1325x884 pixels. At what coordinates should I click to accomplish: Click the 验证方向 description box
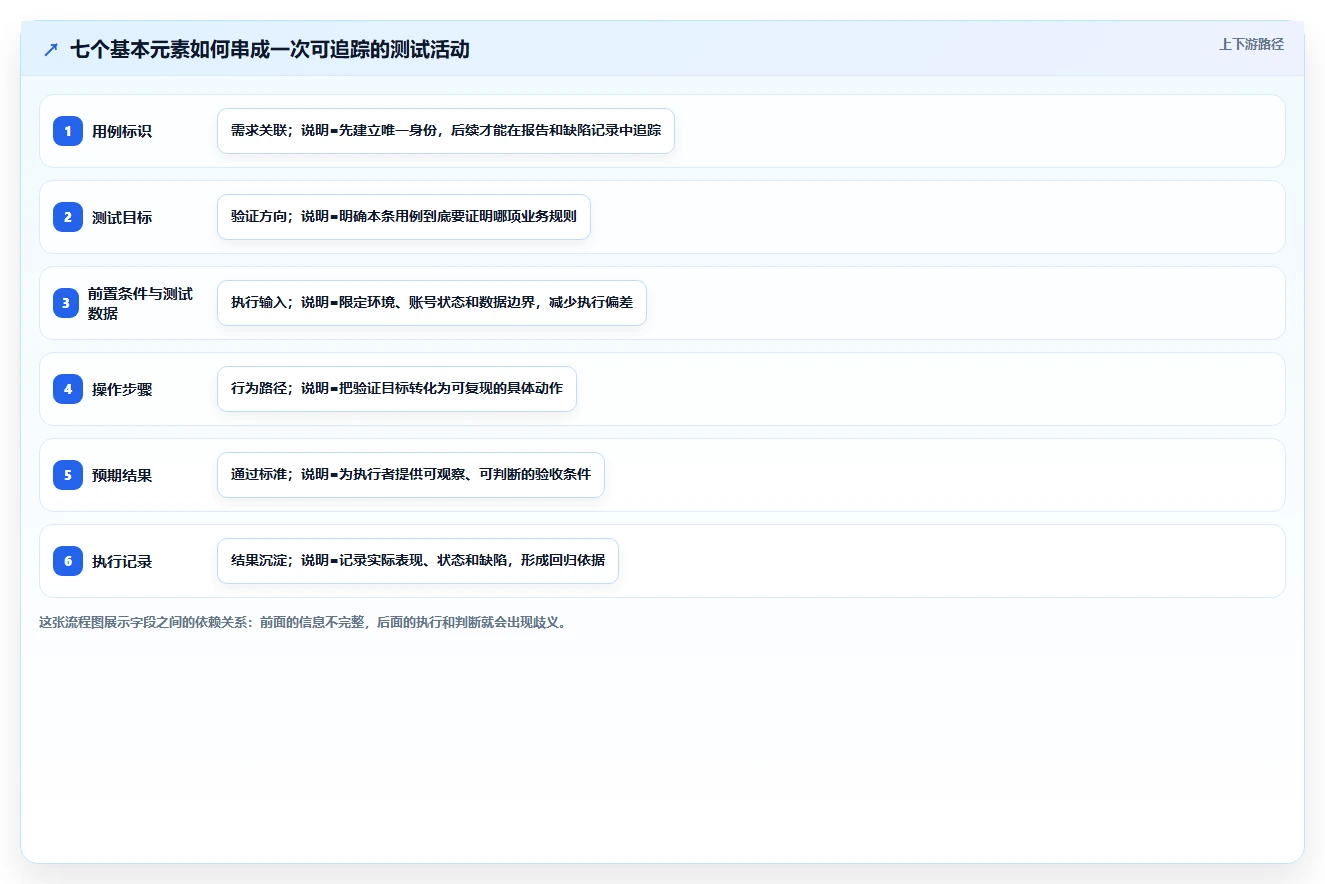click(404, 217)
